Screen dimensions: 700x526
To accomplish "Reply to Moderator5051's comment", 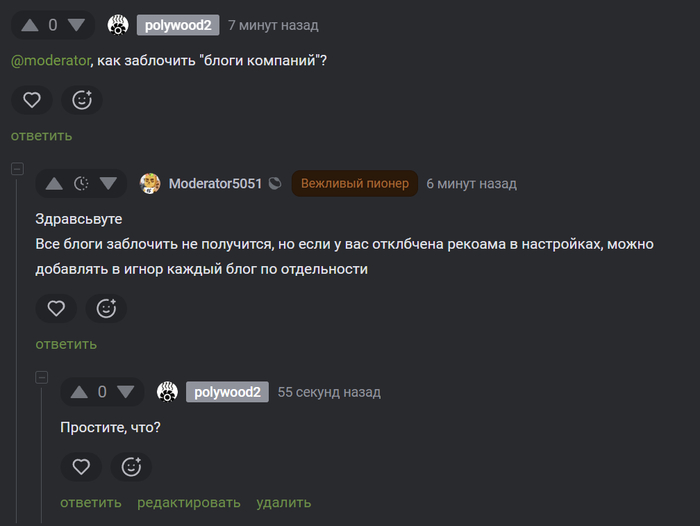I will 66,344.
